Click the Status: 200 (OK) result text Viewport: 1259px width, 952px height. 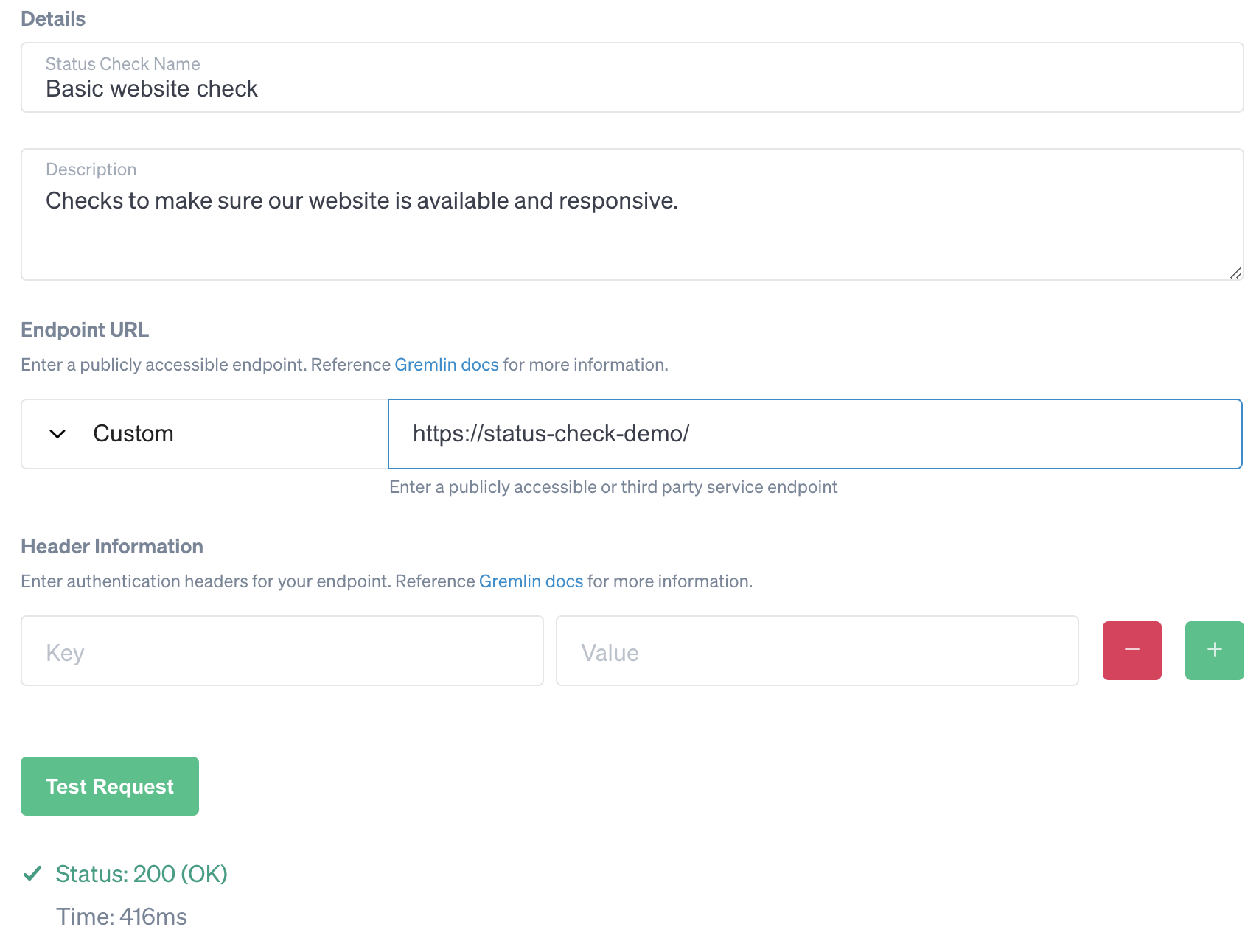coord(142,873)
